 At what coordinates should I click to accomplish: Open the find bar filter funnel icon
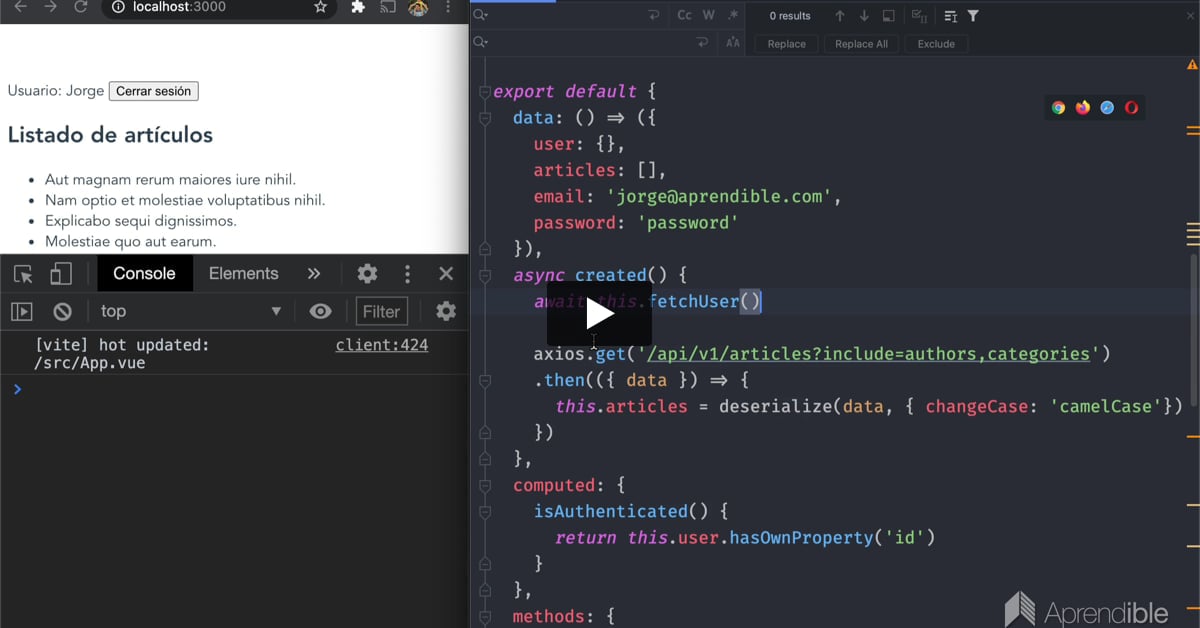coord(973,16)
